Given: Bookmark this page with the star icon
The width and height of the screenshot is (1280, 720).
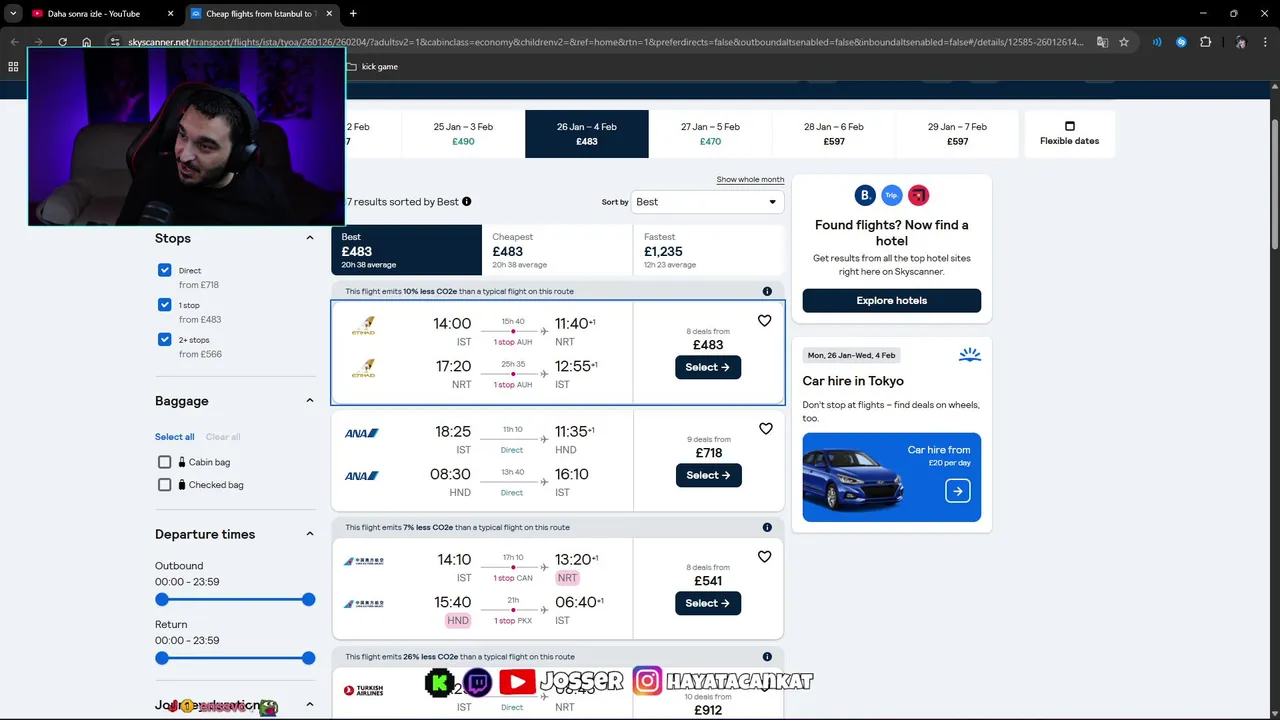Looking at the screenshot, I should click(1124, 42).
